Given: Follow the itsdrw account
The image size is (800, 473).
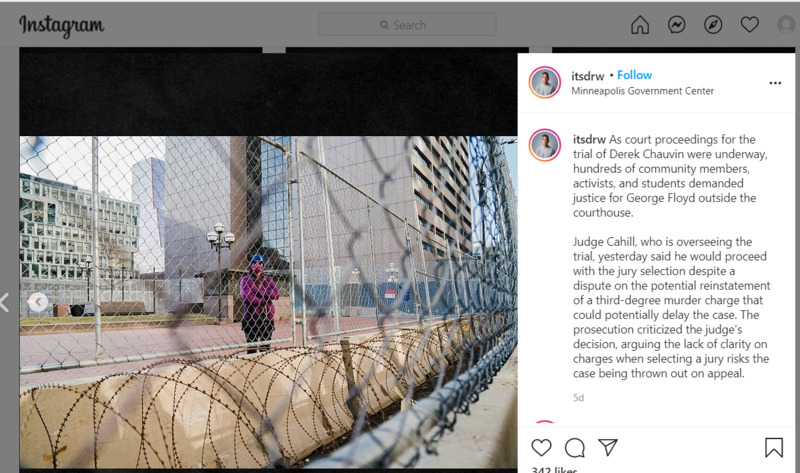Looking at the screenshot, I should (634, 75).
